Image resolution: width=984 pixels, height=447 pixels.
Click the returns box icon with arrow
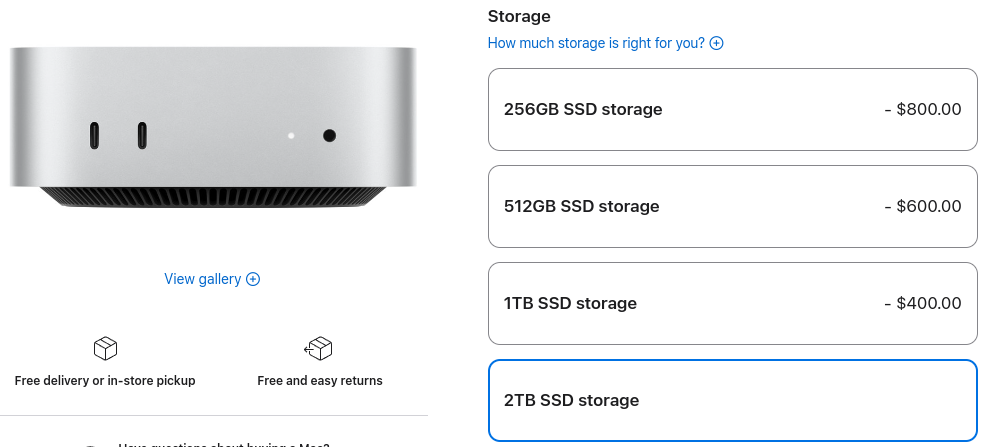tap(319, 348)
